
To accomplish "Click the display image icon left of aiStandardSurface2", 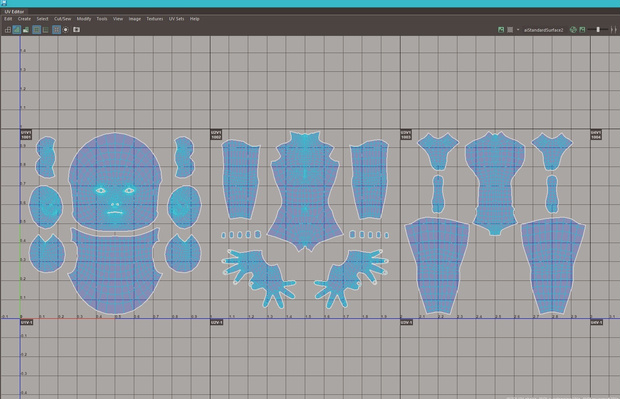I will [501, 30].
